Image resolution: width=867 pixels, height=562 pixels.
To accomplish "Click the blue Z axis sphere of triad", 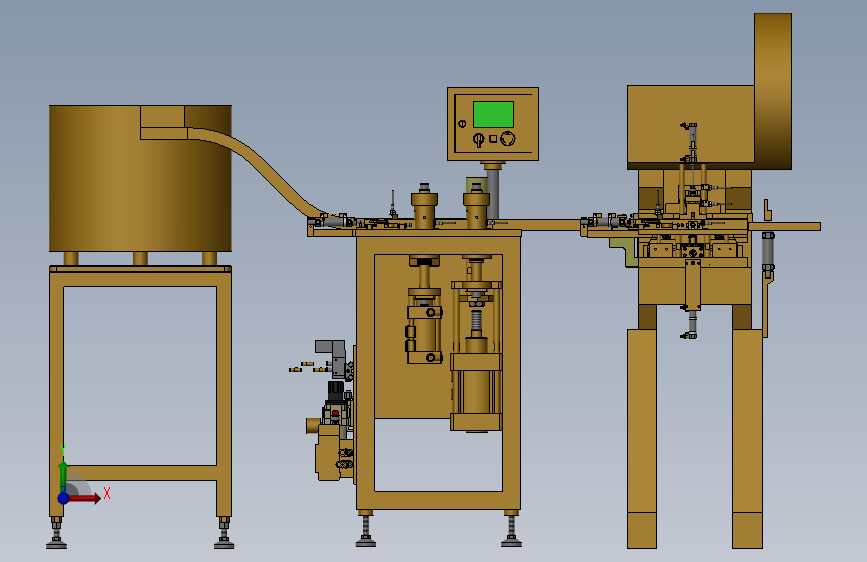I will coord(64,498).
